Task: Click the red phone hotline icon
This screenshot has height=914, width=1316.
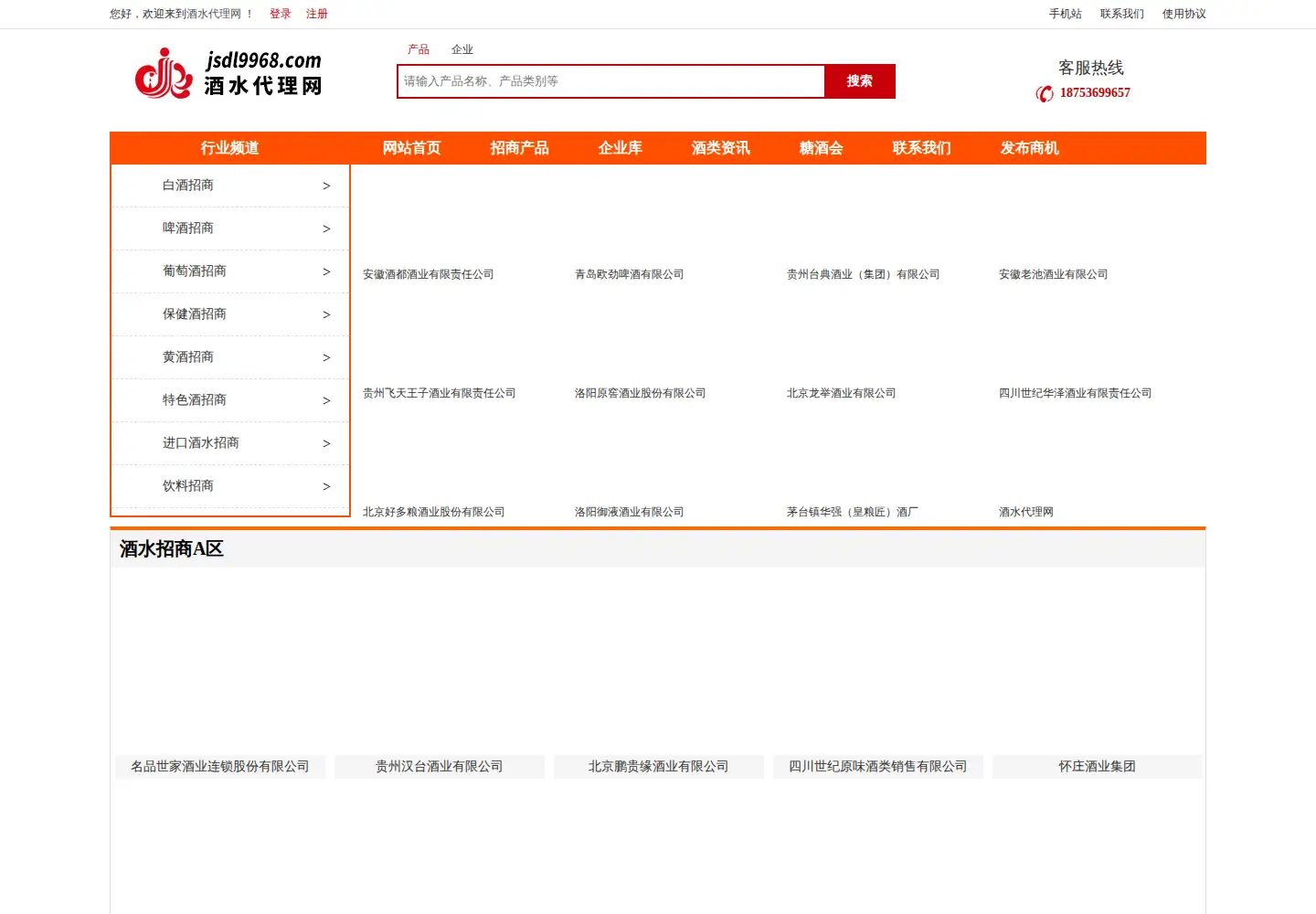Action: [x=1045, y=93]
